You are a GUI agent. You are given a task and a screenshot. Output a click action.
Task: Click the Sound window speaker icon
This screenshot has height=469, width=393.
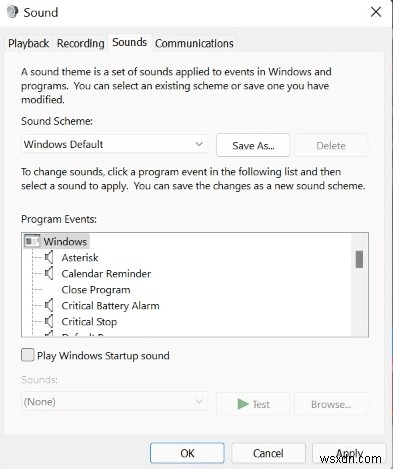pos(12,12)
